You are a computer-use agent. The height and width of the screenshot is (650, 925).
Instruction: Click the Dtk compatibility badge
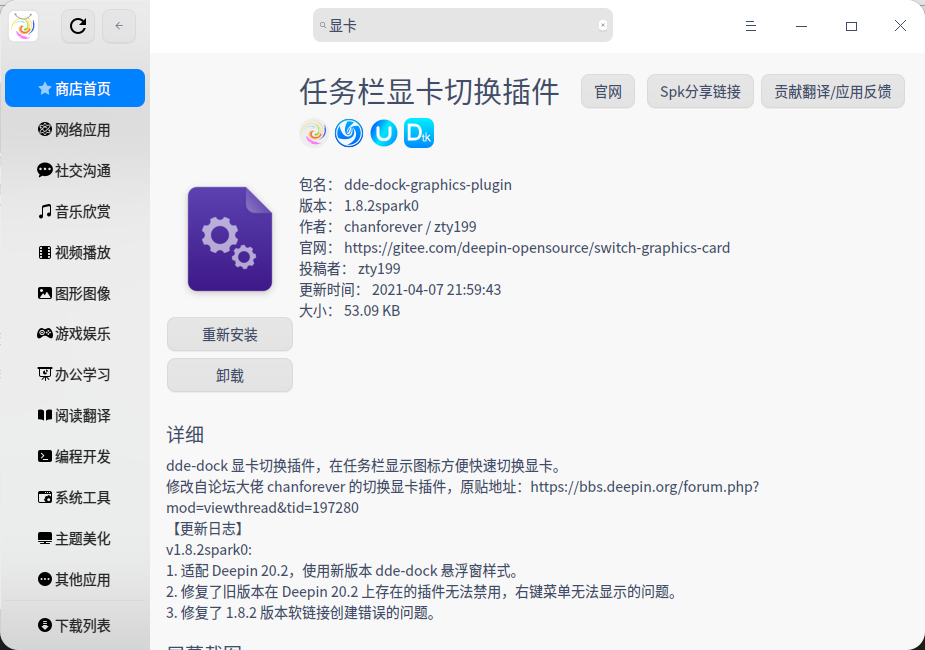pyautogui.click(x=419, y=133)
